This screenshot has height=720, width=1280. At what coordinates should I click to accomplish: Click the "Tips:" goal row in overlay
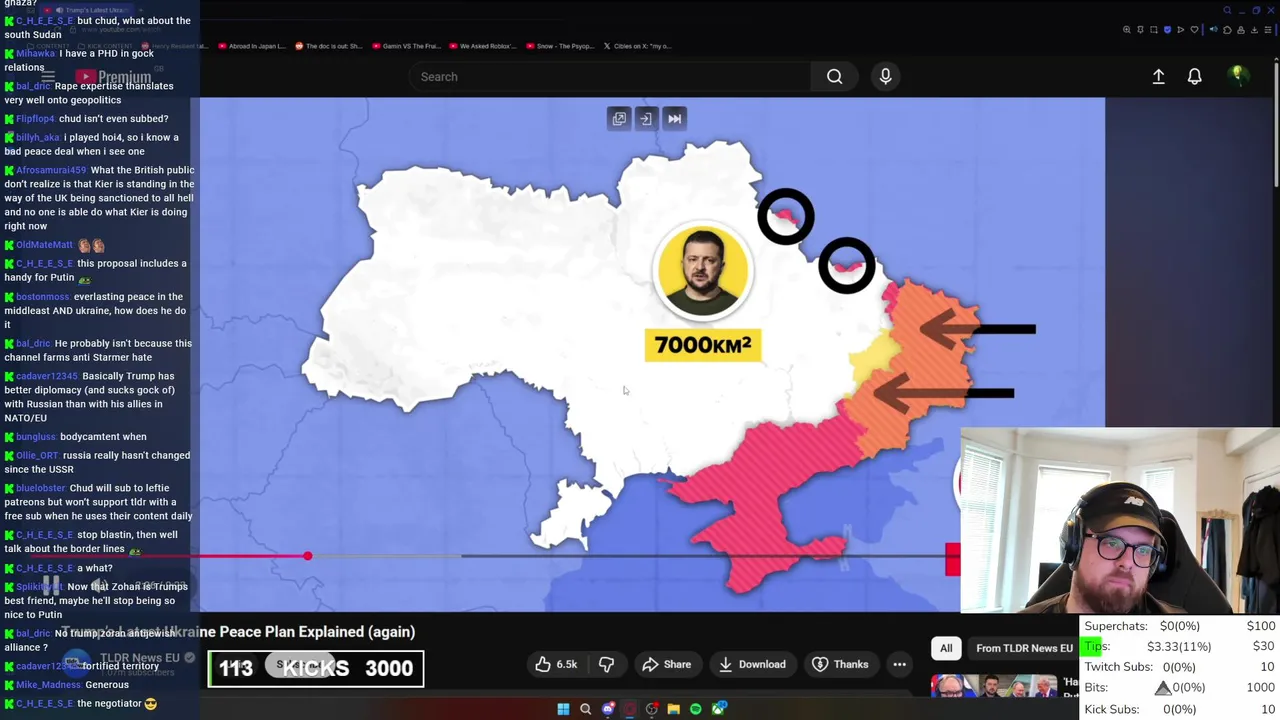click(1179, 646)
